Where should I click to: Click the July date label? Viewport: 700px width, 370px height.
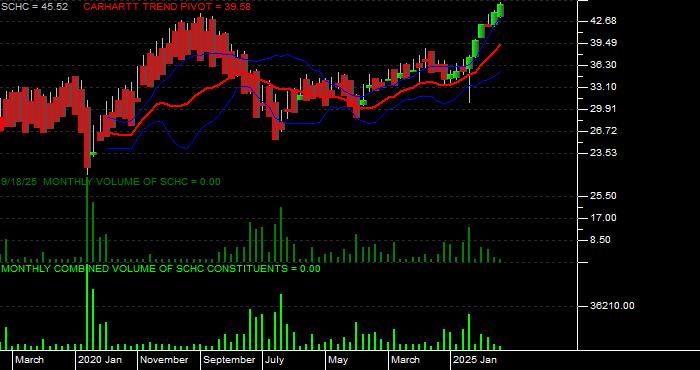tap(274, 360)
